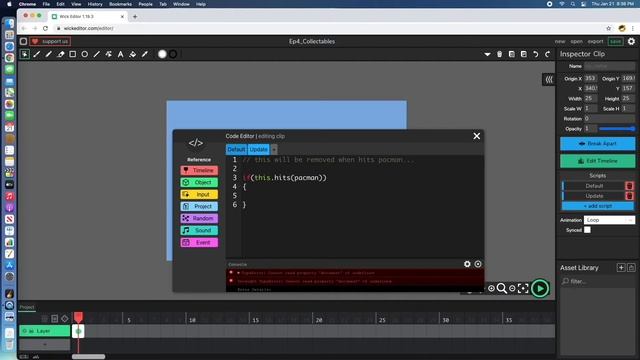Expand the Object reference category
The image size is (640, 360).
click(x=199, y=182)
